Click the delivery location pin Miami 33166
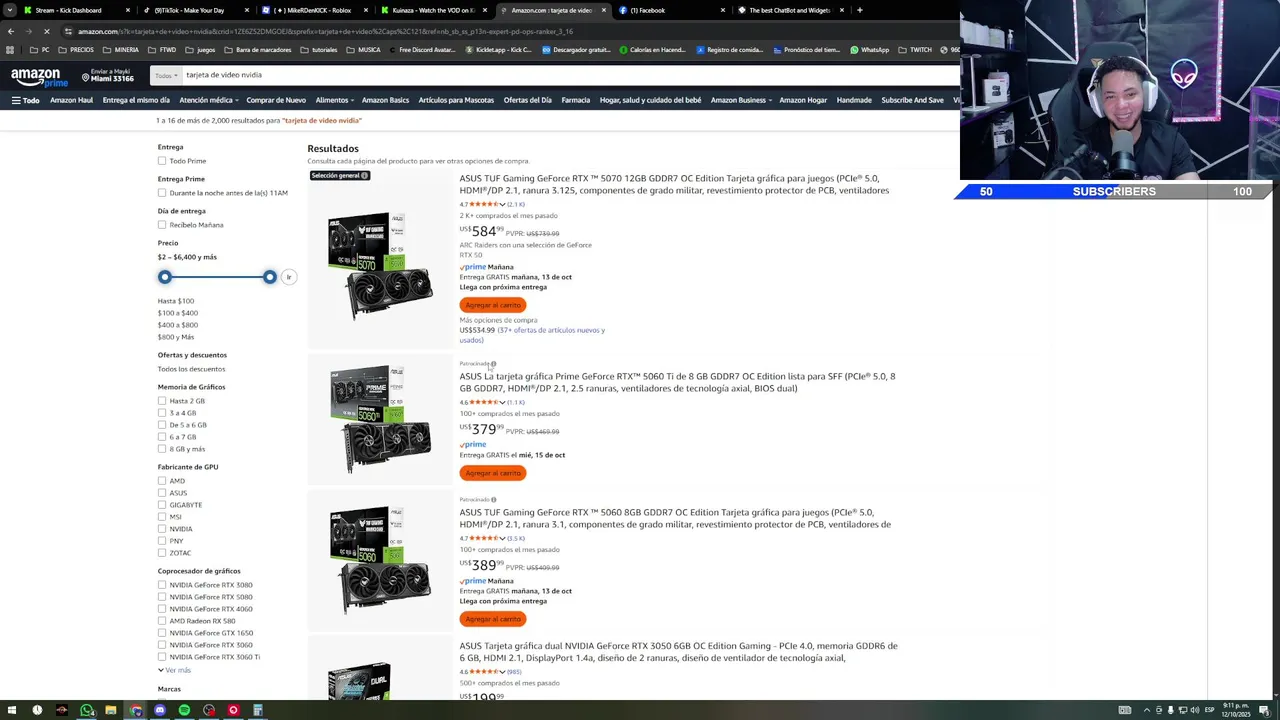This screenshot has width=1280, height=720. [x=108, y=75]
